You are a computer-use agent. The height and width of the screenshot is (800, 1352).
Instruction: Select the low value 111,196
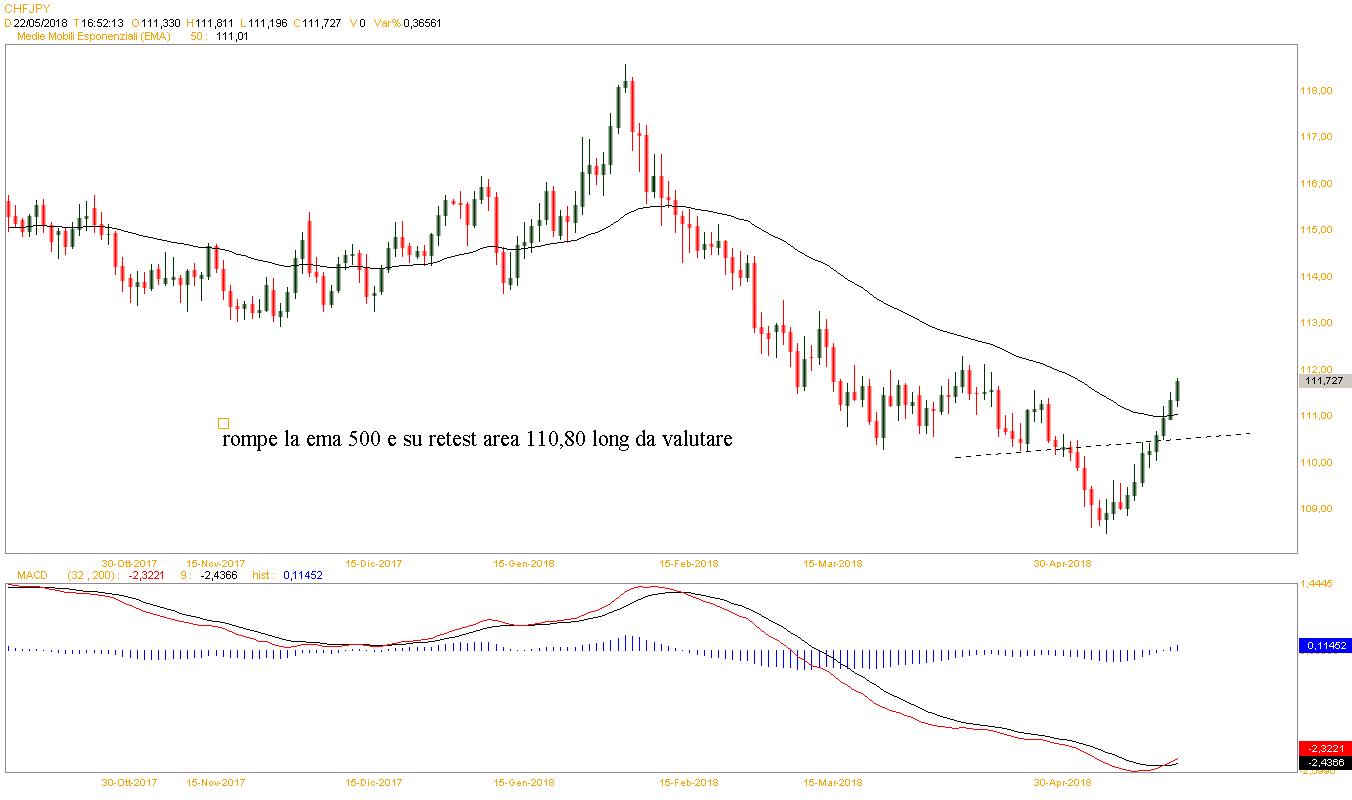point(266,22)
